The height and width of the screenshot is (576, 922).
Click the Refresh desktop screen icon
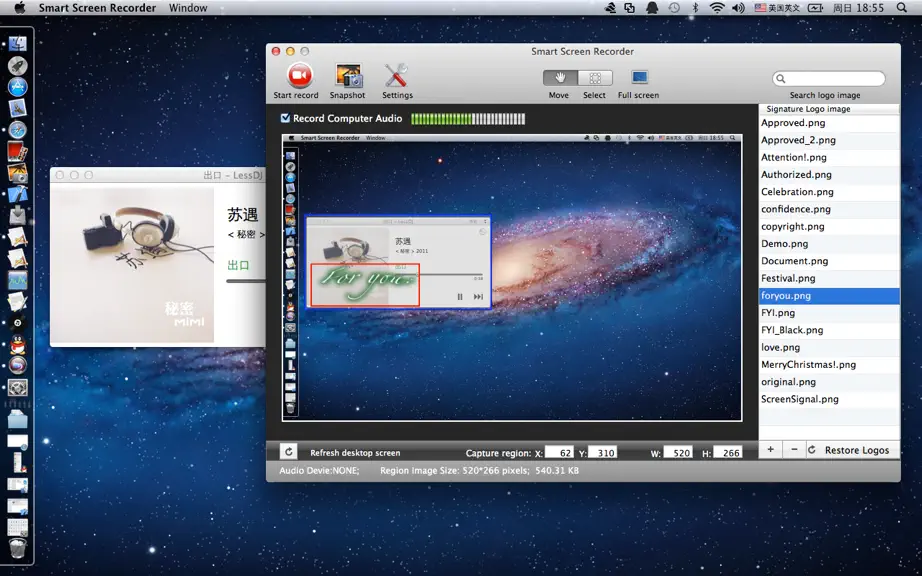[288, 451]
